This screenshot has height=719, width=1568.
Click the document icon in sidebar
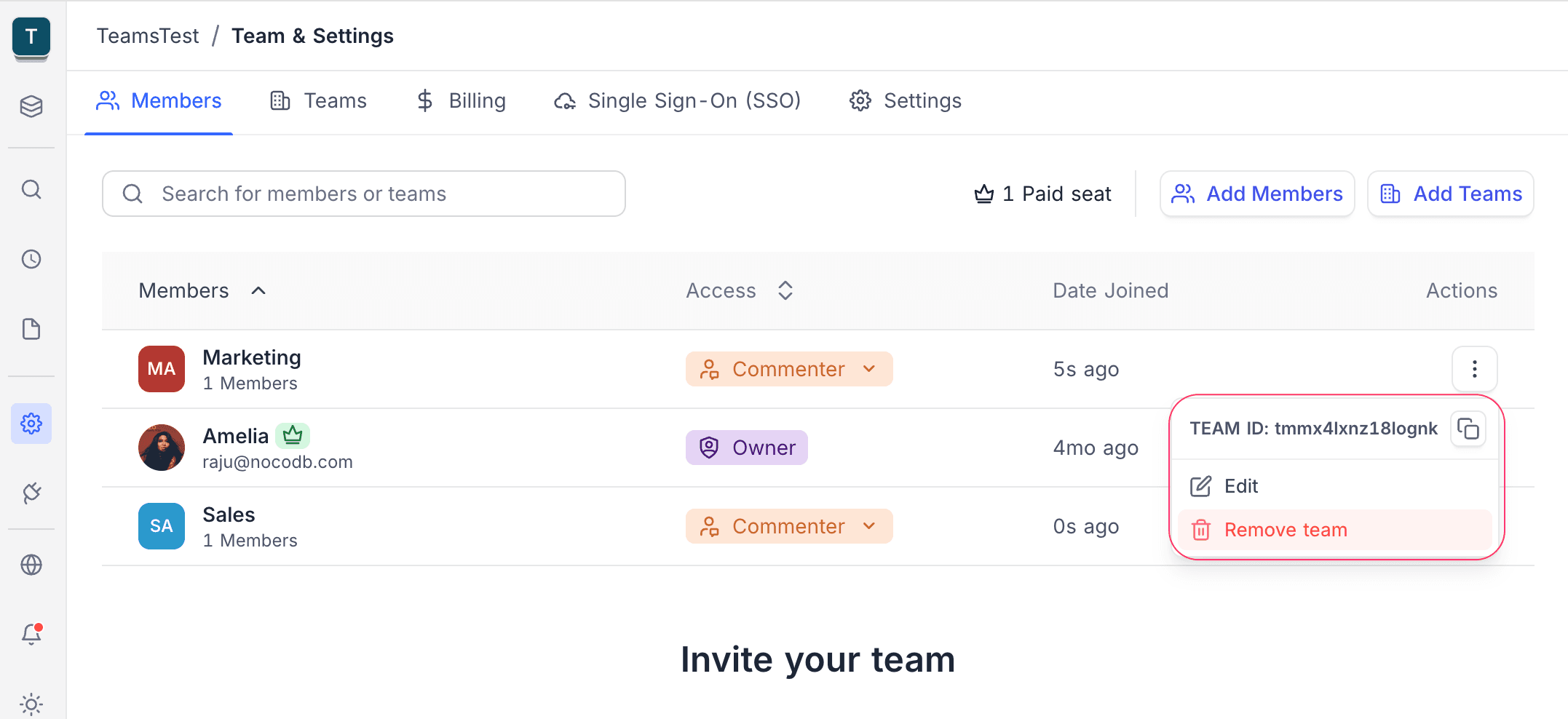pos(31,329)
